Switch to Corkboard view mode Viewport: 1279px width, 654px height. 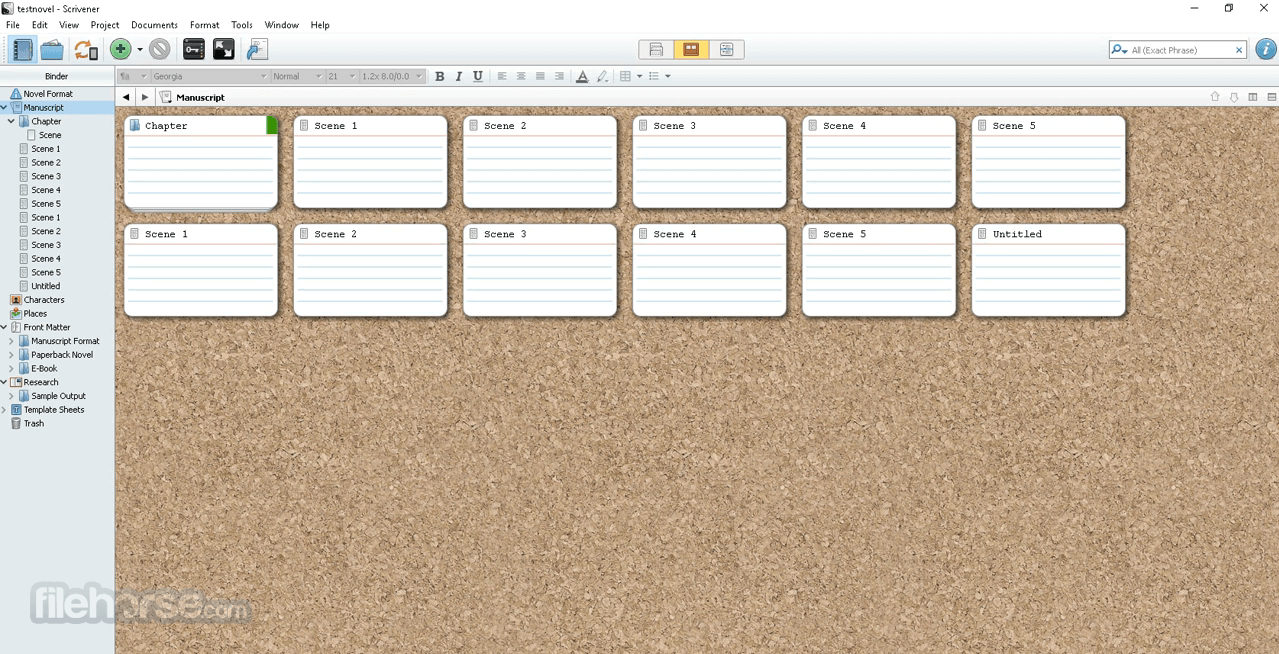[690, 49]
